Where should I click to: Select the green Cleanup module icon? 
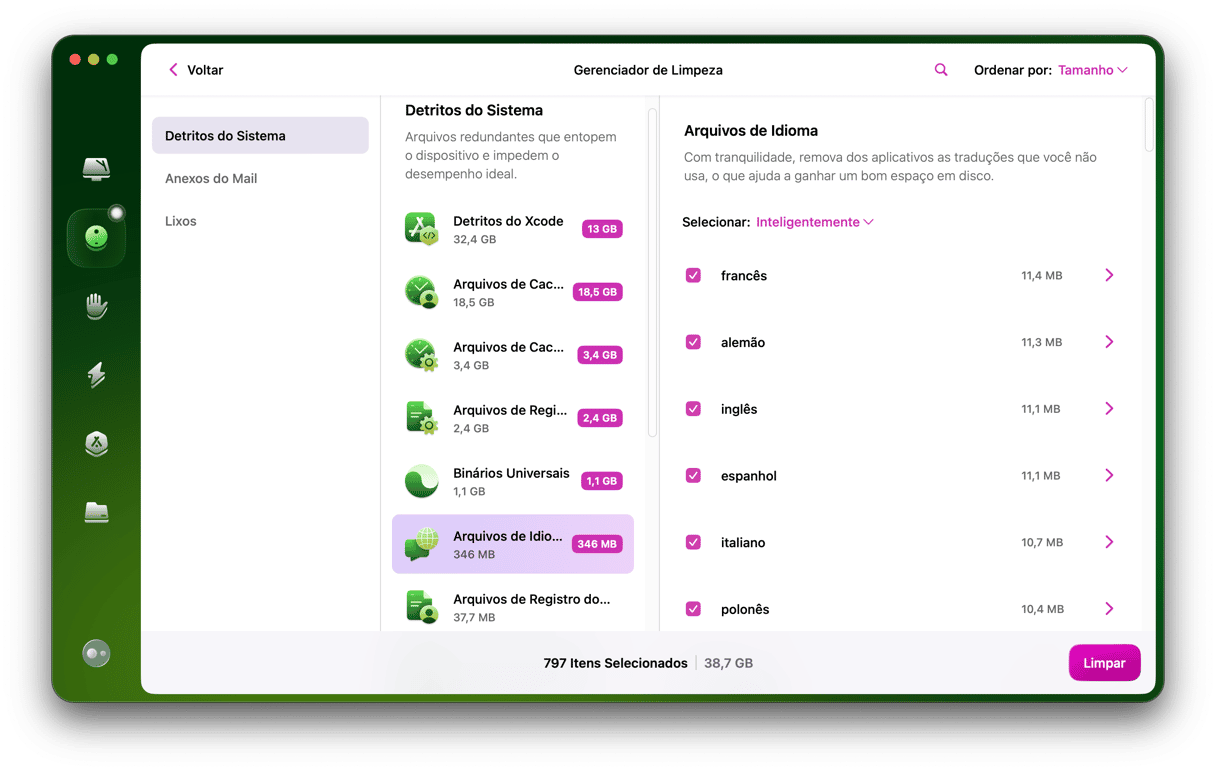(x=96, y=238)
